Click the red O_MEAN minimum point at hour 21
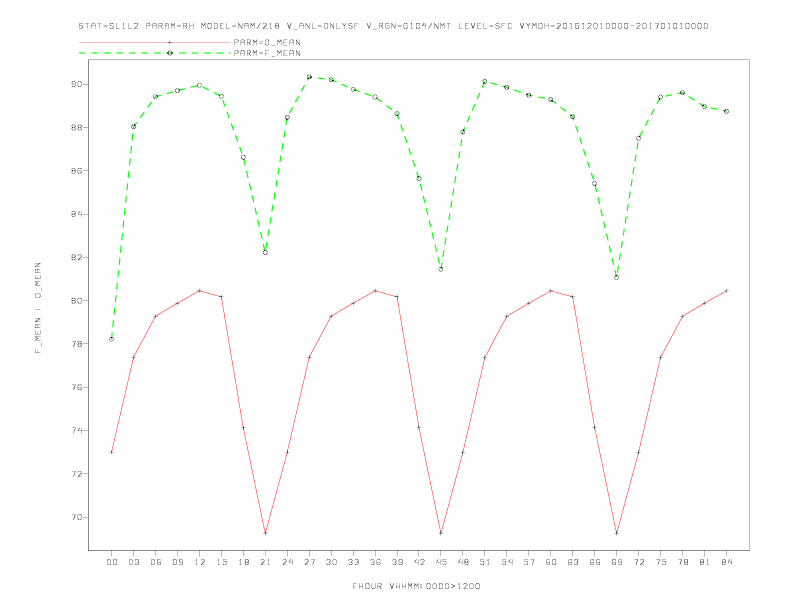The height and width of the screenshot is (612, 792). click(265, 533)
